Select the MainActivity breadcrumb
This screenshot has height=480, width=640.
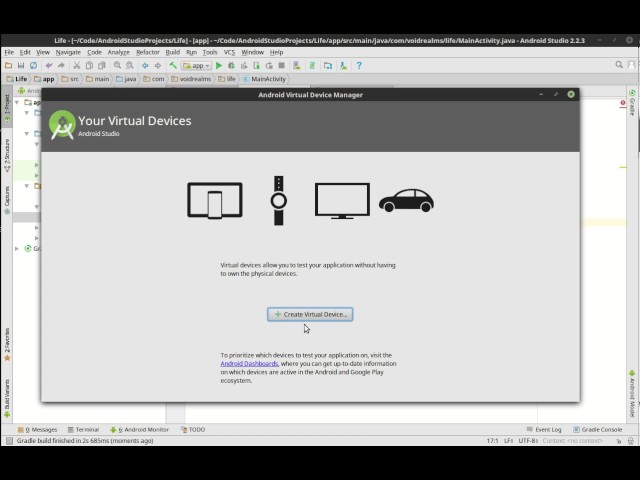pos(264,79)
